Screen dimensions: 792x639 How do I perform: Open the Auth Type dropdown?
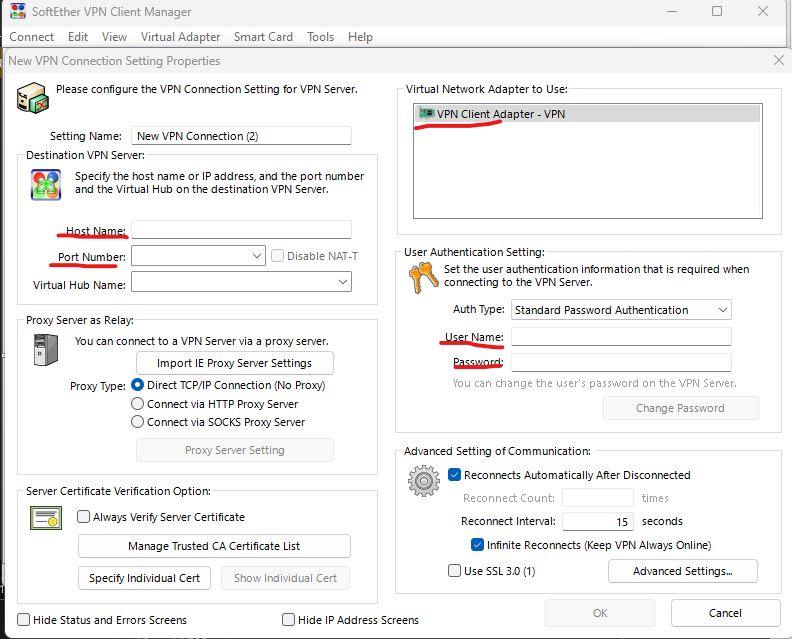coord(723,310)
